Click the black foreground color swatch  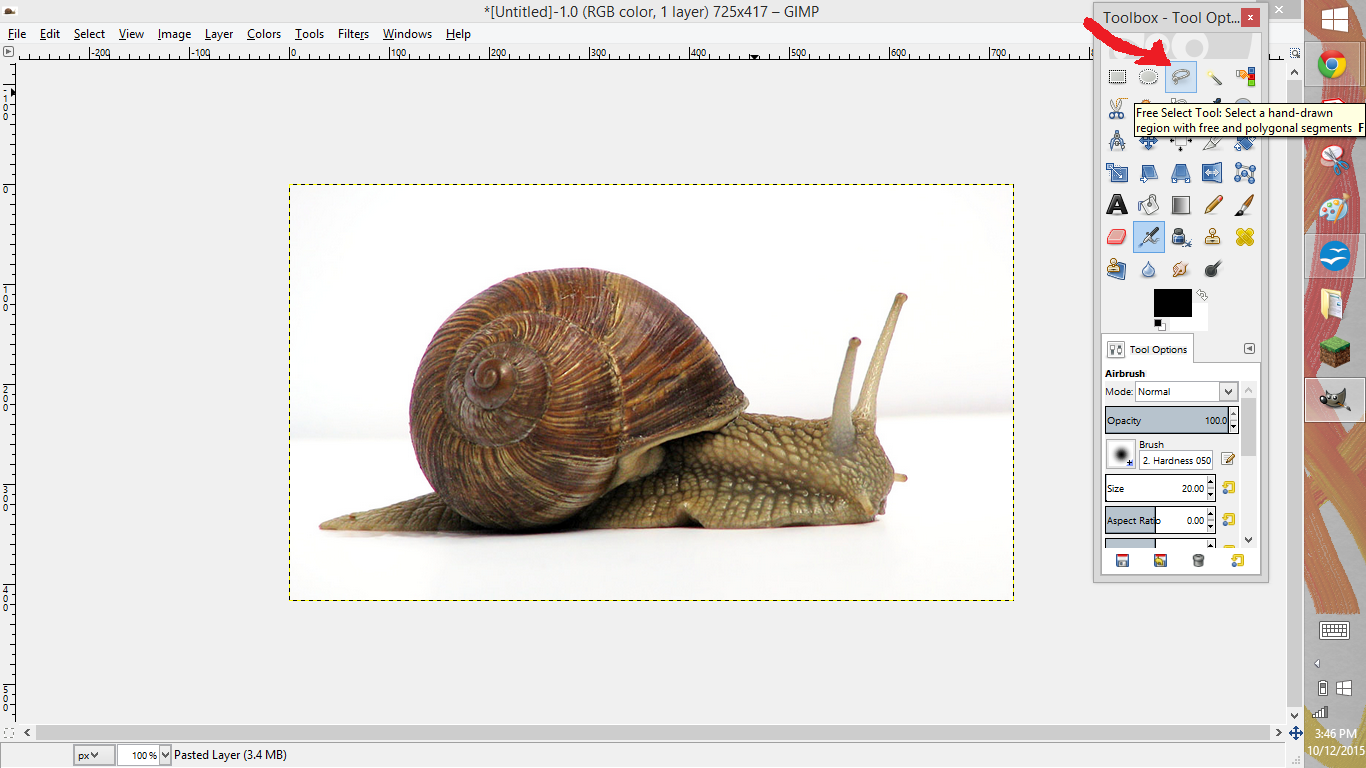(1172, 303)
